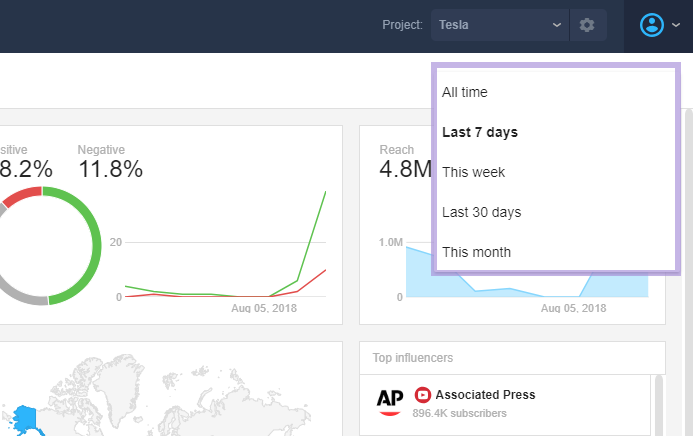Click the Project: label
This screenshot has height=436, width=693.
point(402,25)
